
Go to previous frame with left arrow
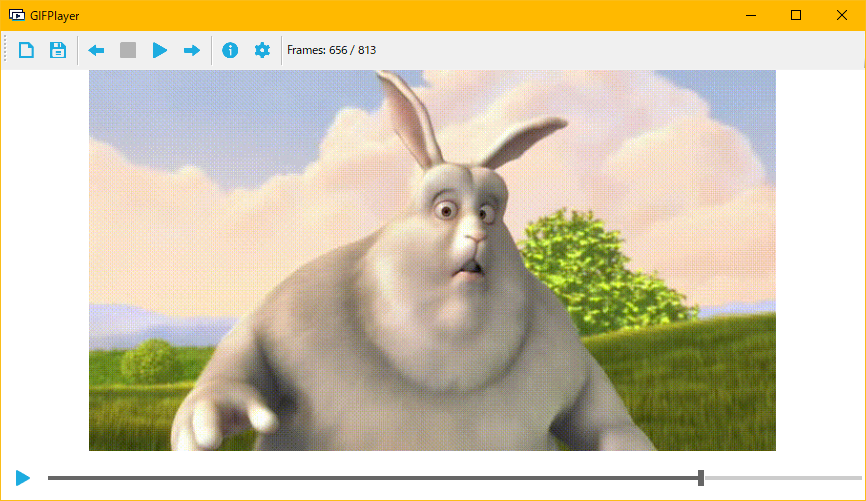[x=96, y=50]
